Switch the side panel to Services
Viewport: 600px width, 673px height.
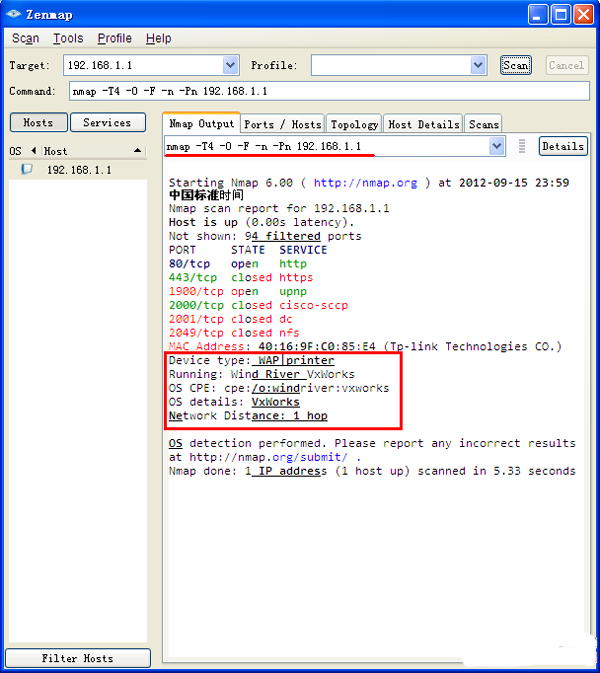[x=107, y=123]
